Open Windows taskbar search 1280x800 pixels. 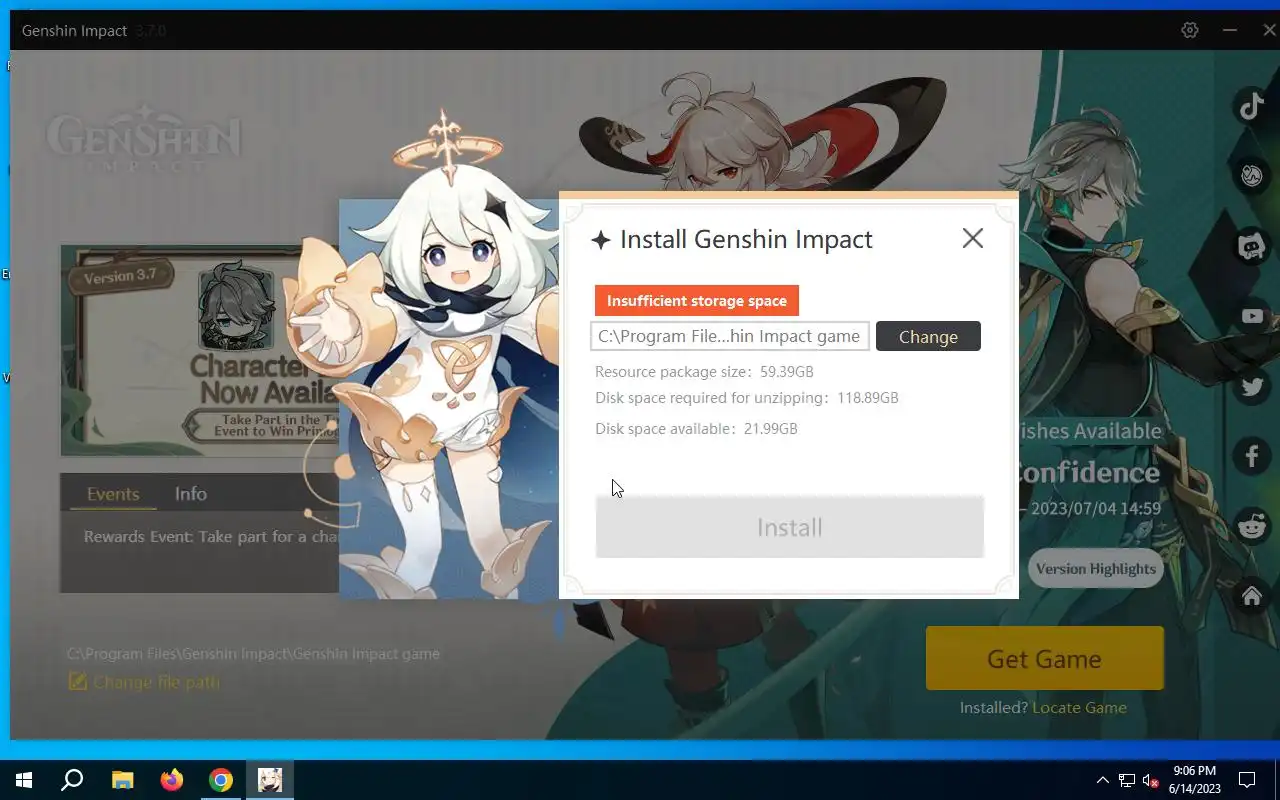[72, 780]
